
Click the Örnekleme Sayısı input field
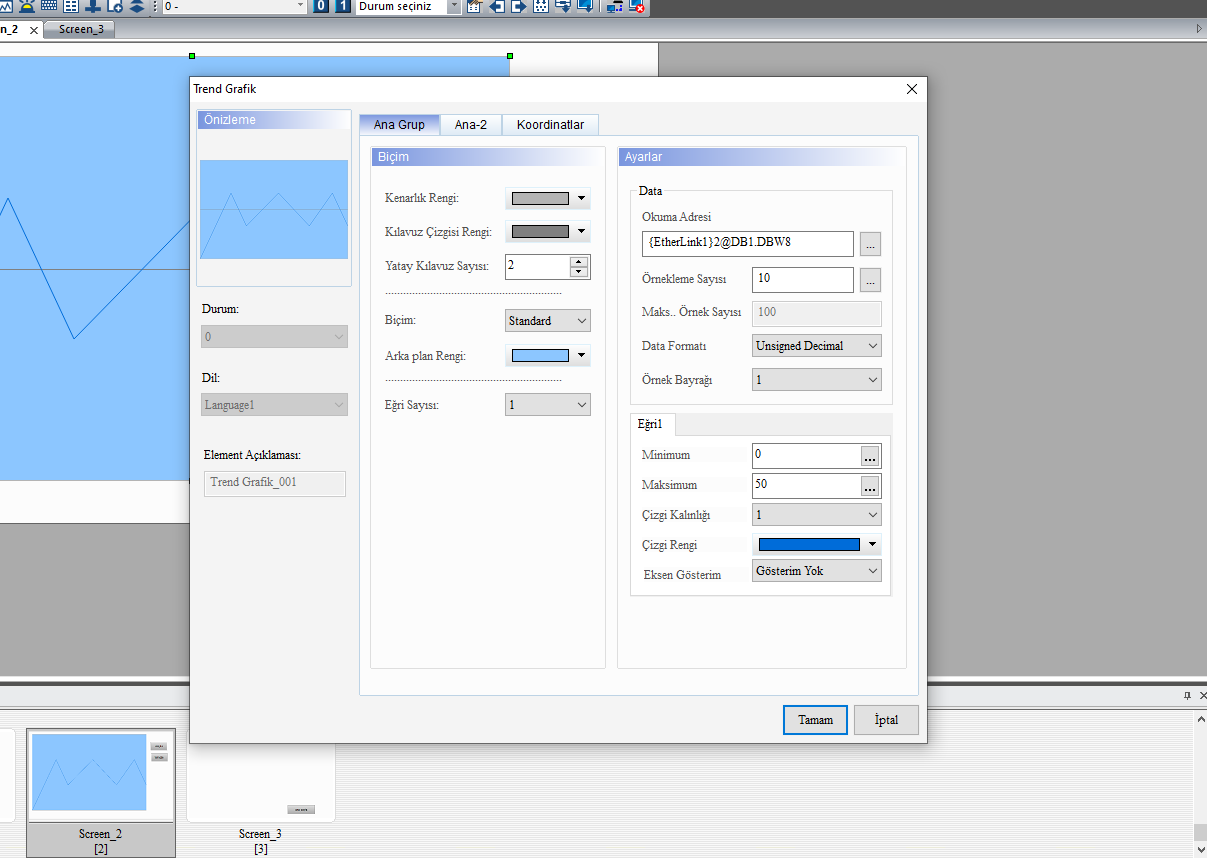(x=803, y=280)
